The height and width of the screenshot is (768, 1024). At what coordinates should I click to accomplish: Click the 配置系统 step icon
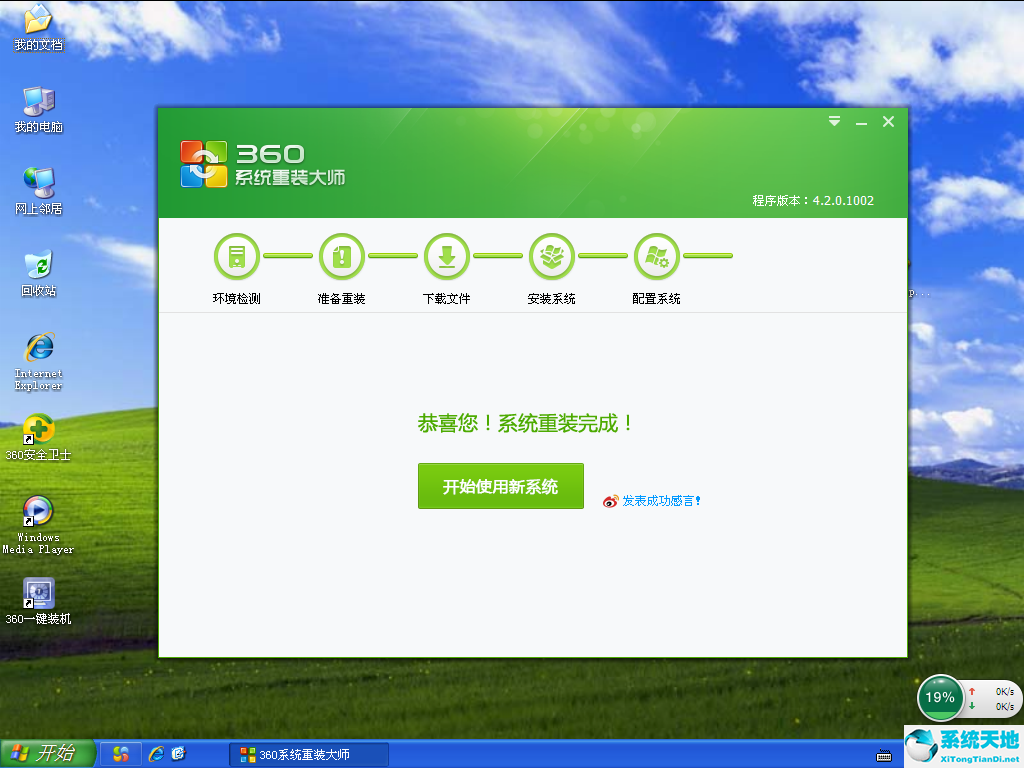pyautogui.click(x=657, y=257)
